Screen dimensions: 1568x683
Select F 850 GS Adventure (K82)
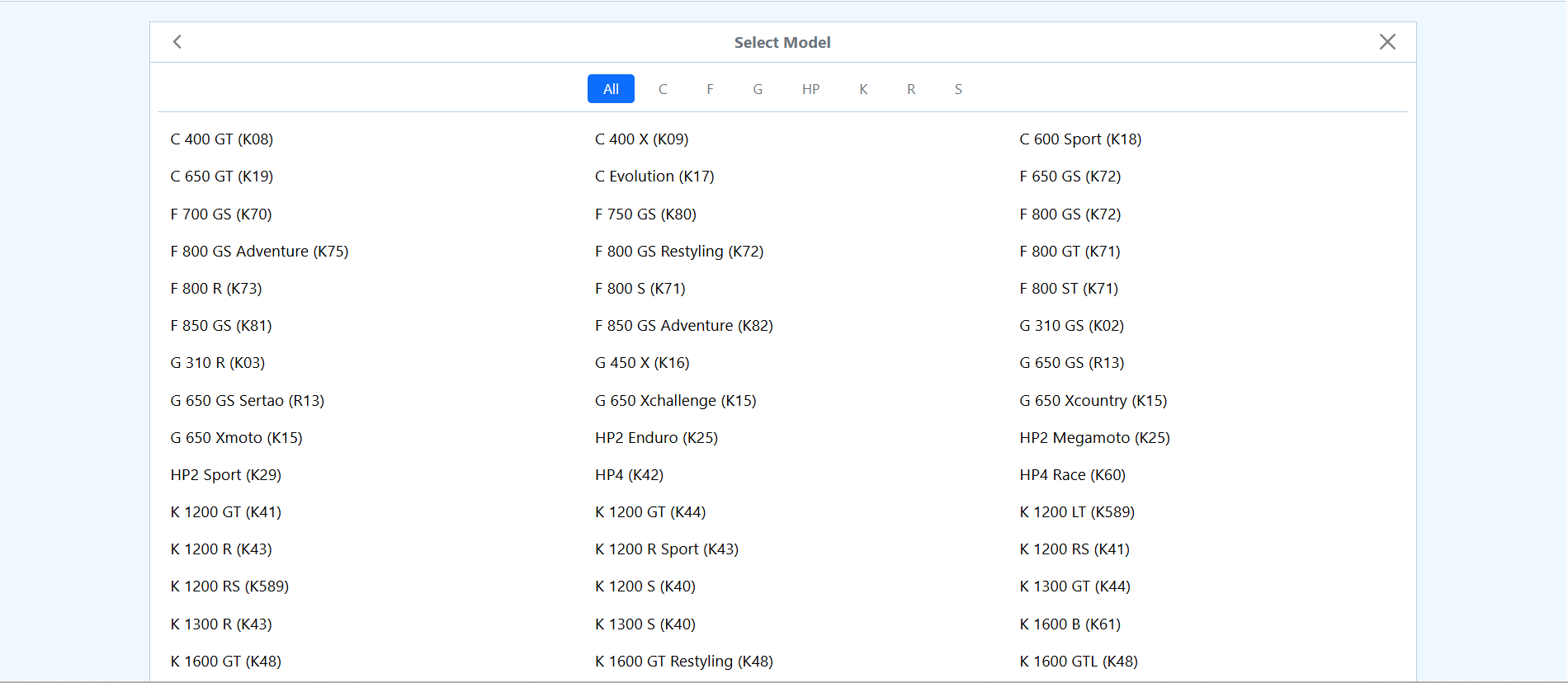[x=684, y=326]
